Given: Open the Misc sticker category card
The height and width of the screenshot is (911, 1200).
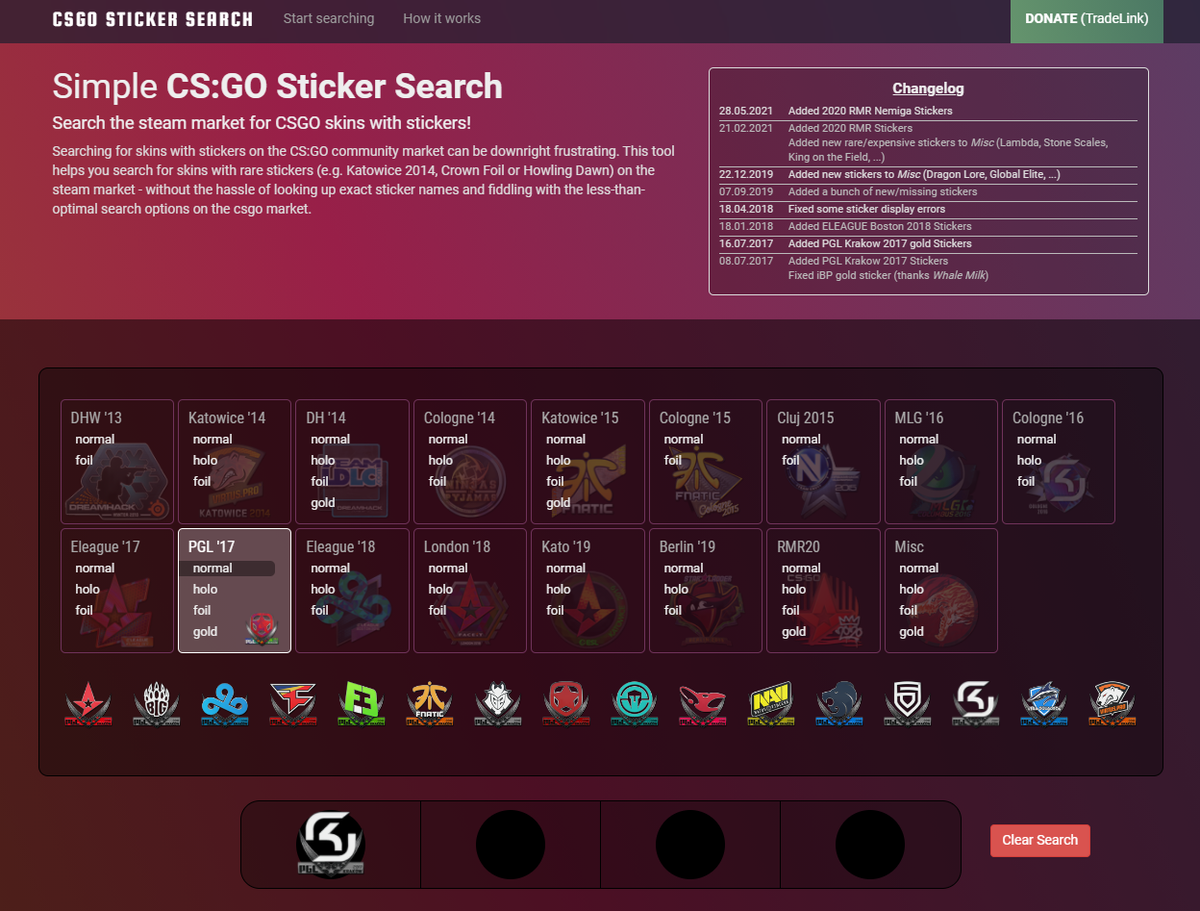Looking at the screenshot, I should click(941, 591).
